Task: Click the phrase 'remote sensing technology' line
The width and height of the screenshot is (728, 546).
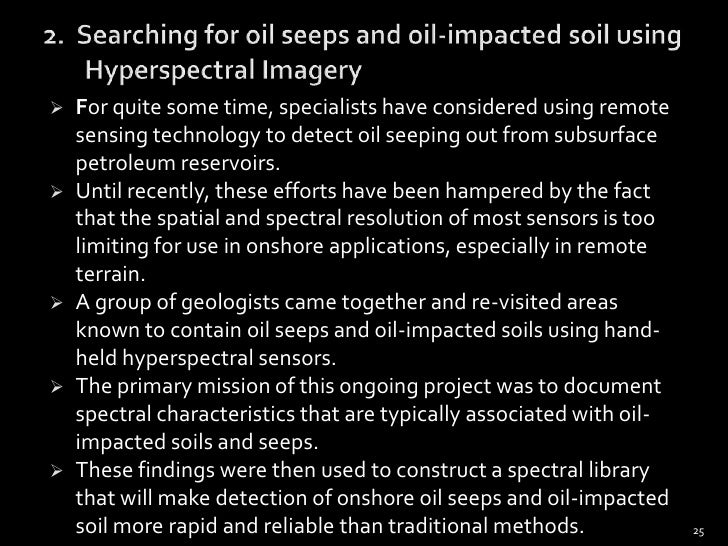Action: 366,136
